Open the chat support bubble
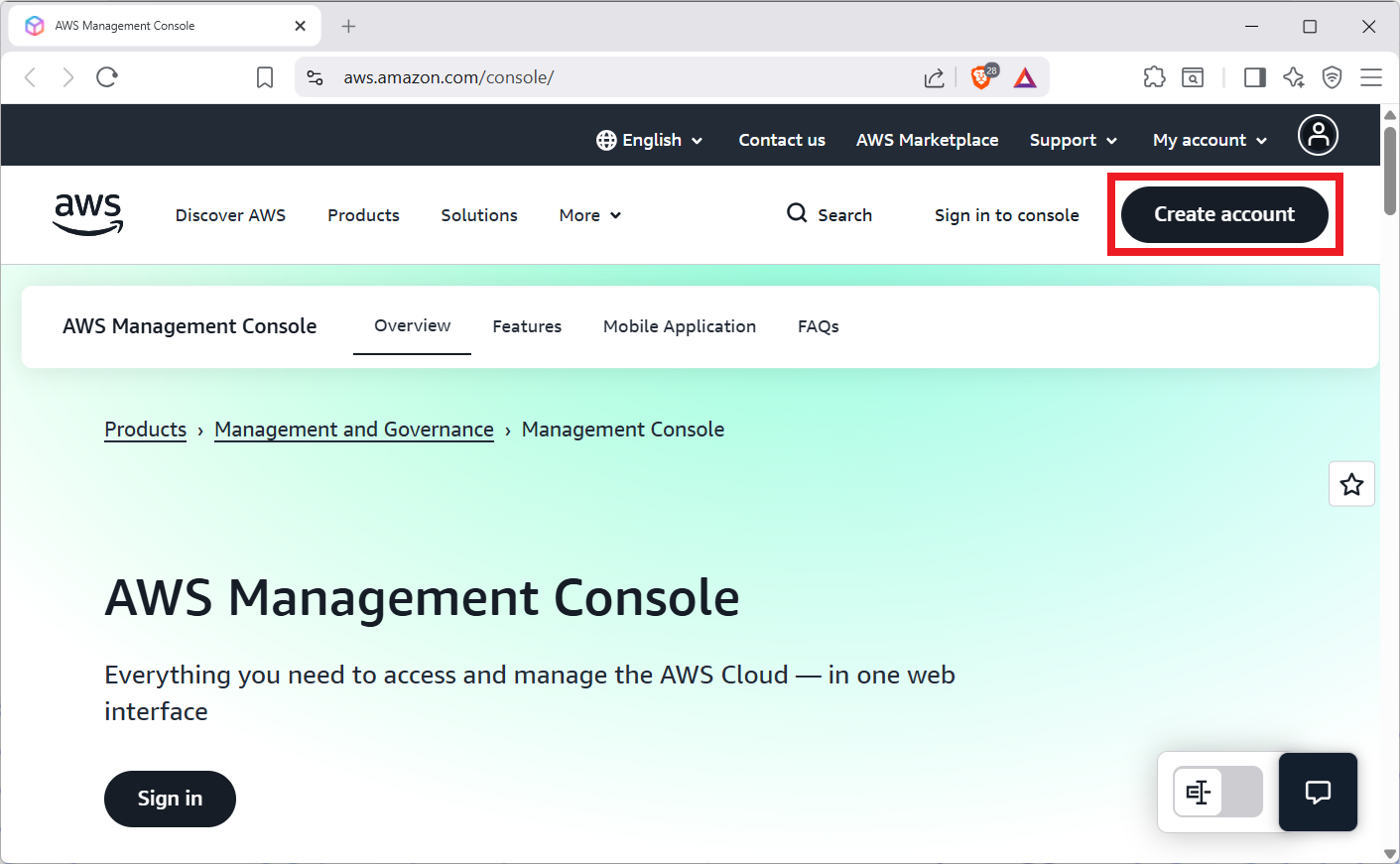1400x864 pixels. click(x=1318, y=792)
